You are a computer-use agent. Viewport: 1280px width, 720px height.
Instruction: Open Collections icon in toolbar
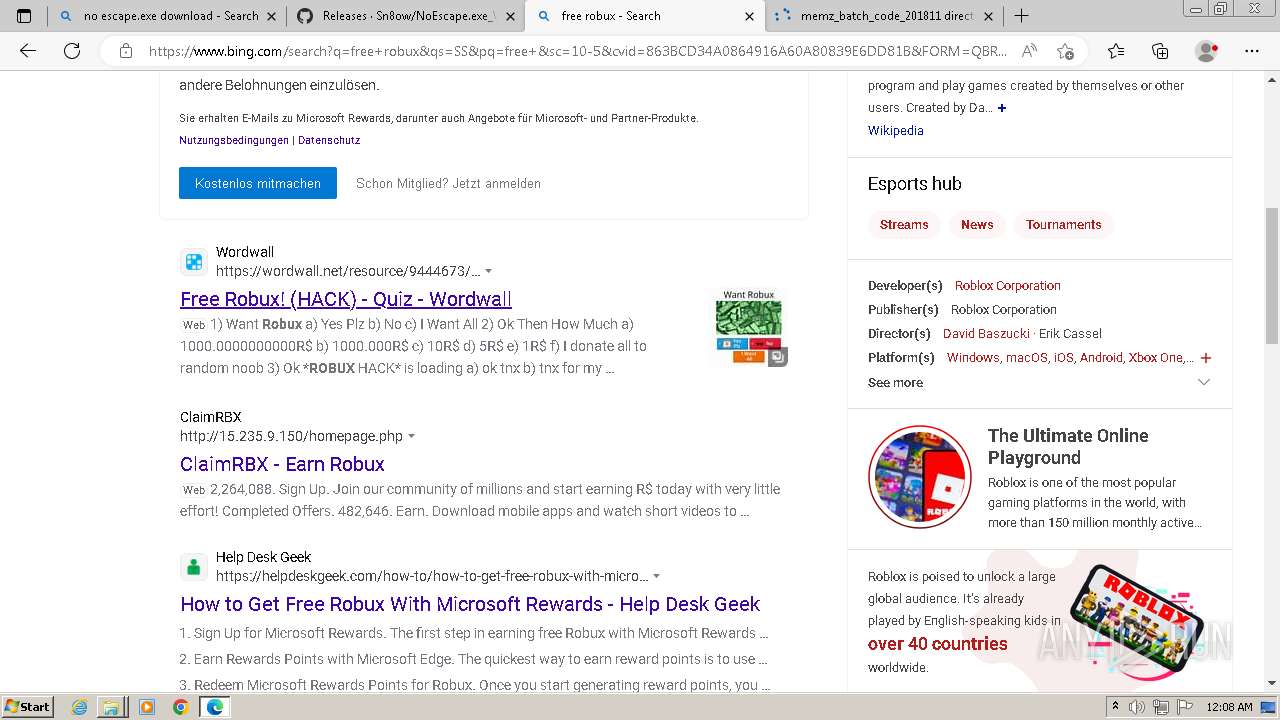coord(1160,51)
